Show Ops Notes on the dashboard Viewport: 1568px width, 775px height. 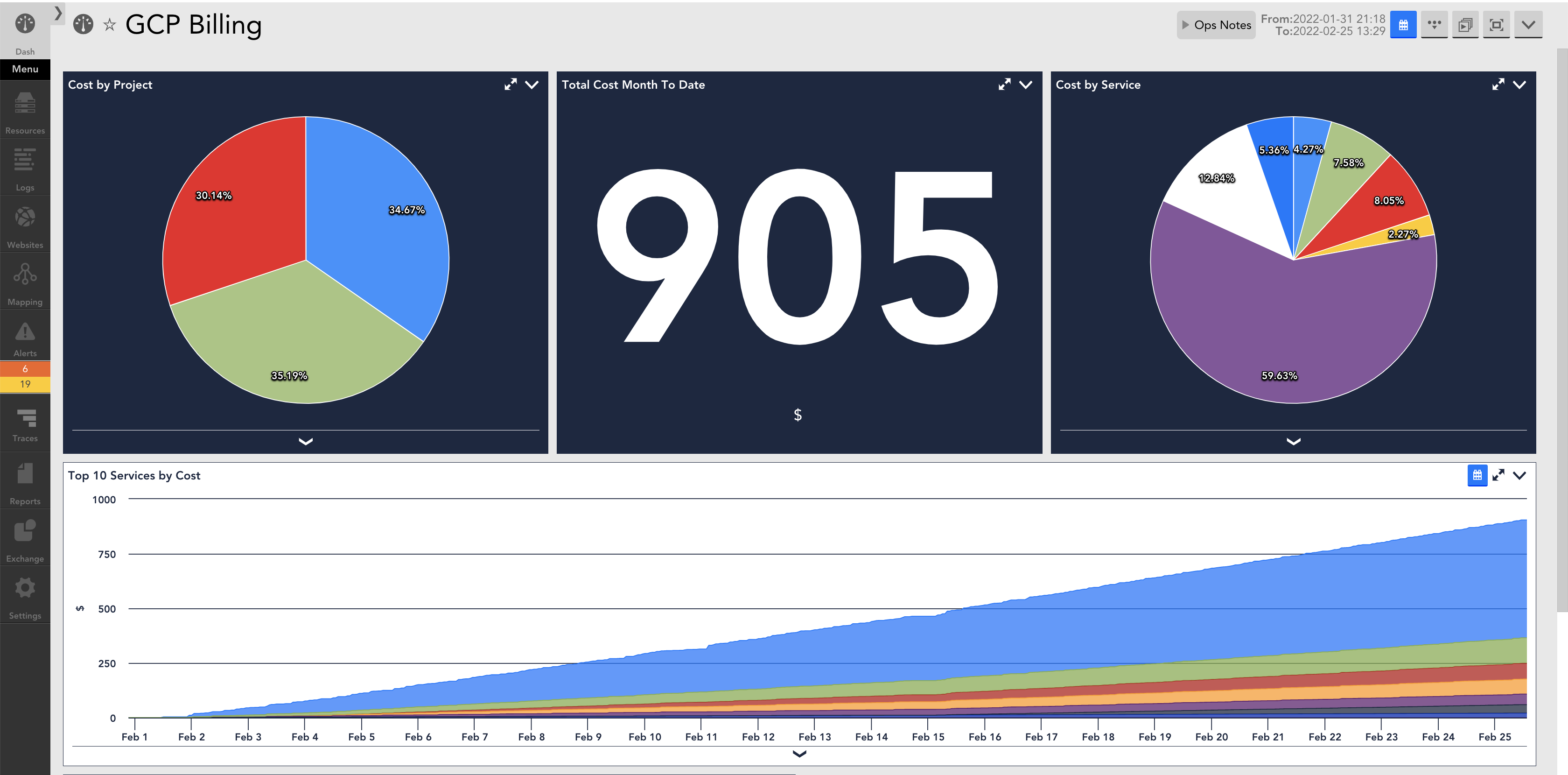pos(1216,25)
